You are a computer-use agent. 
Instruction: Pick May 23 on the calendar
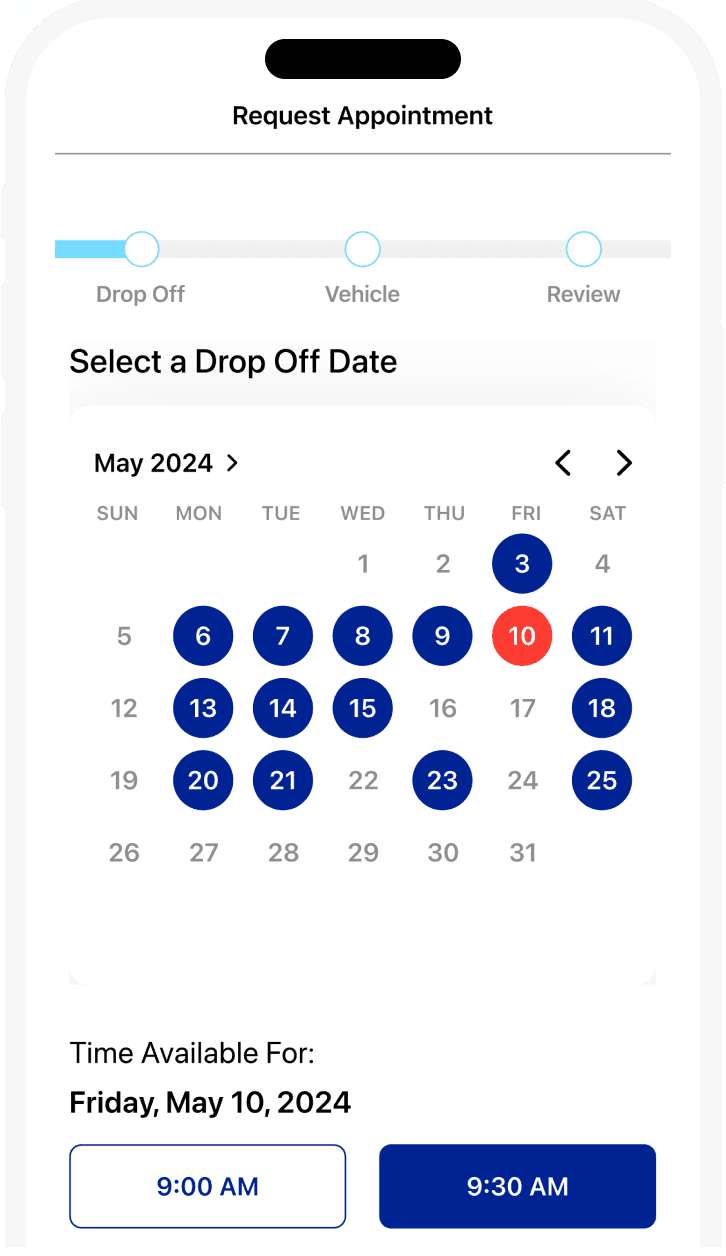[442, 780]
